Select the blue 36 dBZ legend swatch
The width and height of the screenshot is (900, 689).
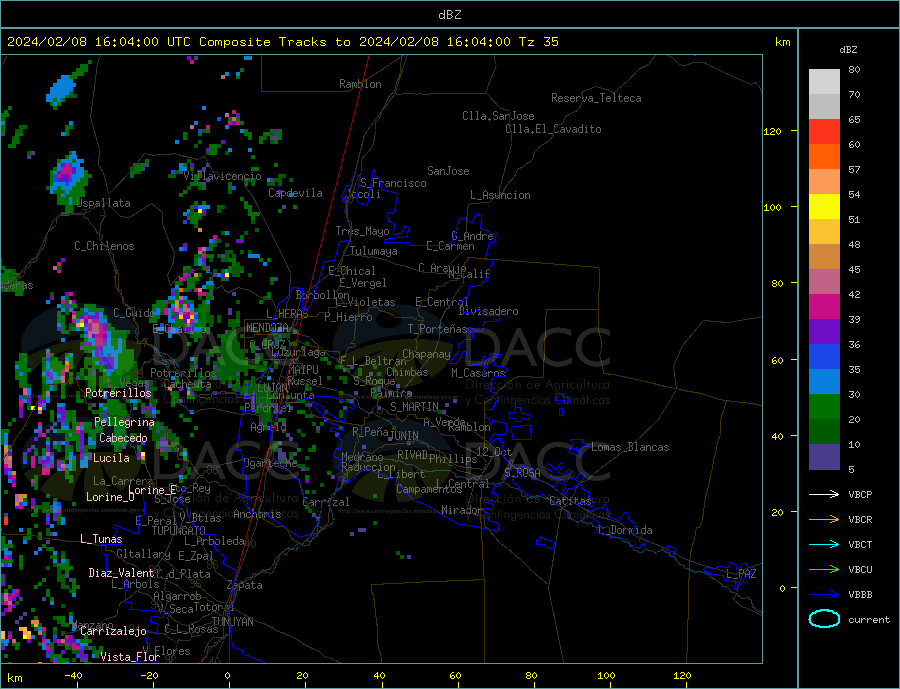click(x=824, y=357)
